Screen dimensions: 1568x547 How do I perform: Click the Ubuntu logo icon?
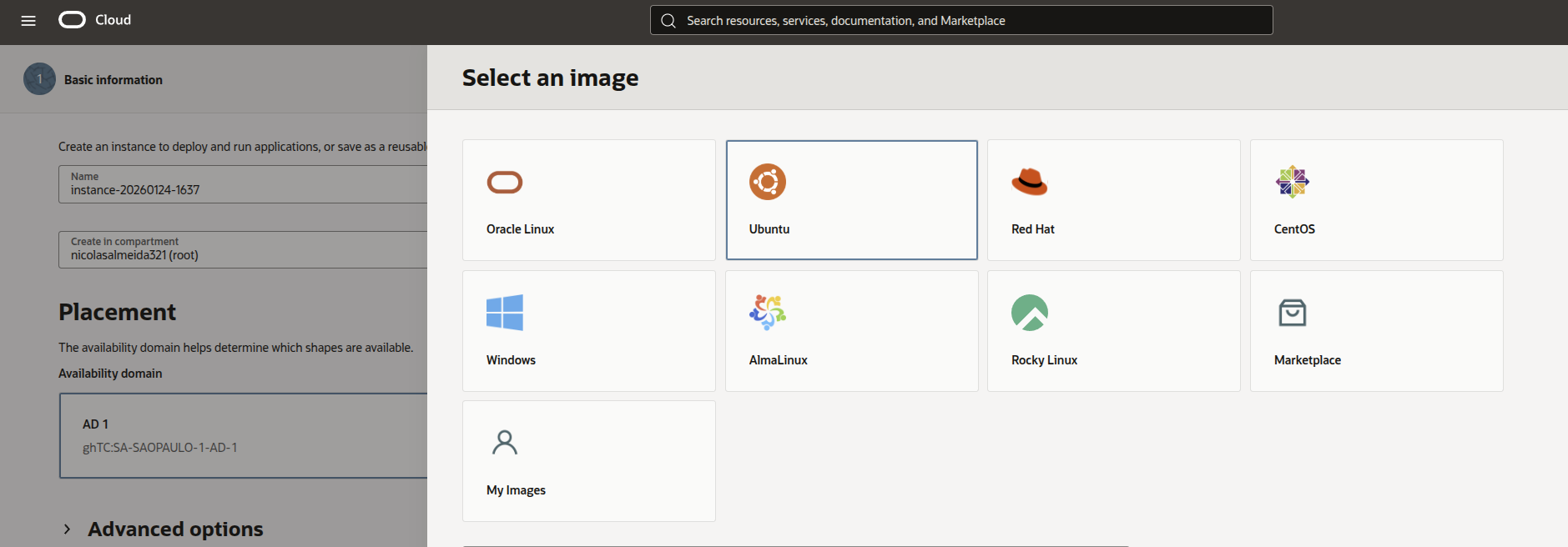(768, 182)
